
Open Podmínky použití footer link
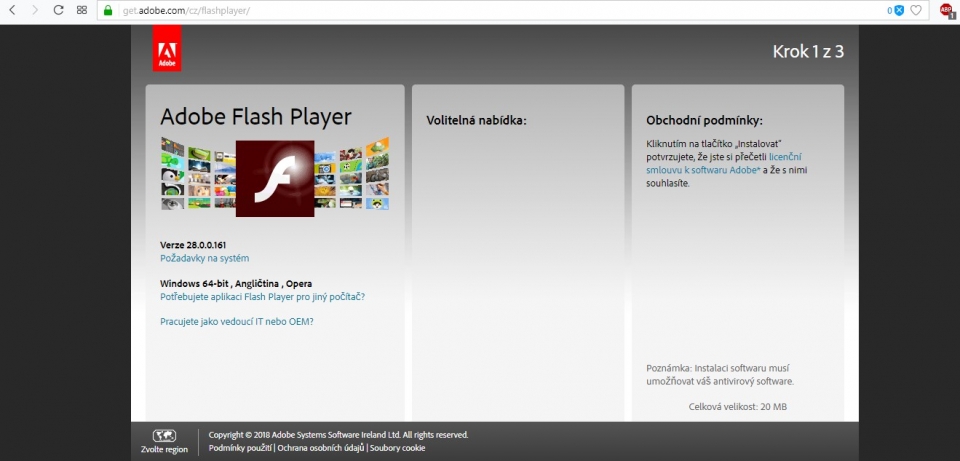pos(241,448)
